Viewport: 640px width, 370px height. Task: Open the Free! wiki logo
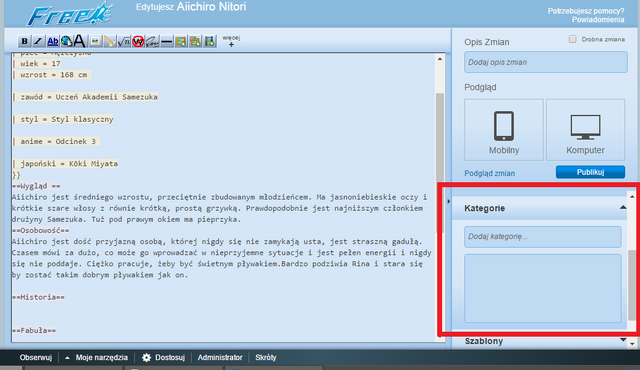[x=70, y=14]
